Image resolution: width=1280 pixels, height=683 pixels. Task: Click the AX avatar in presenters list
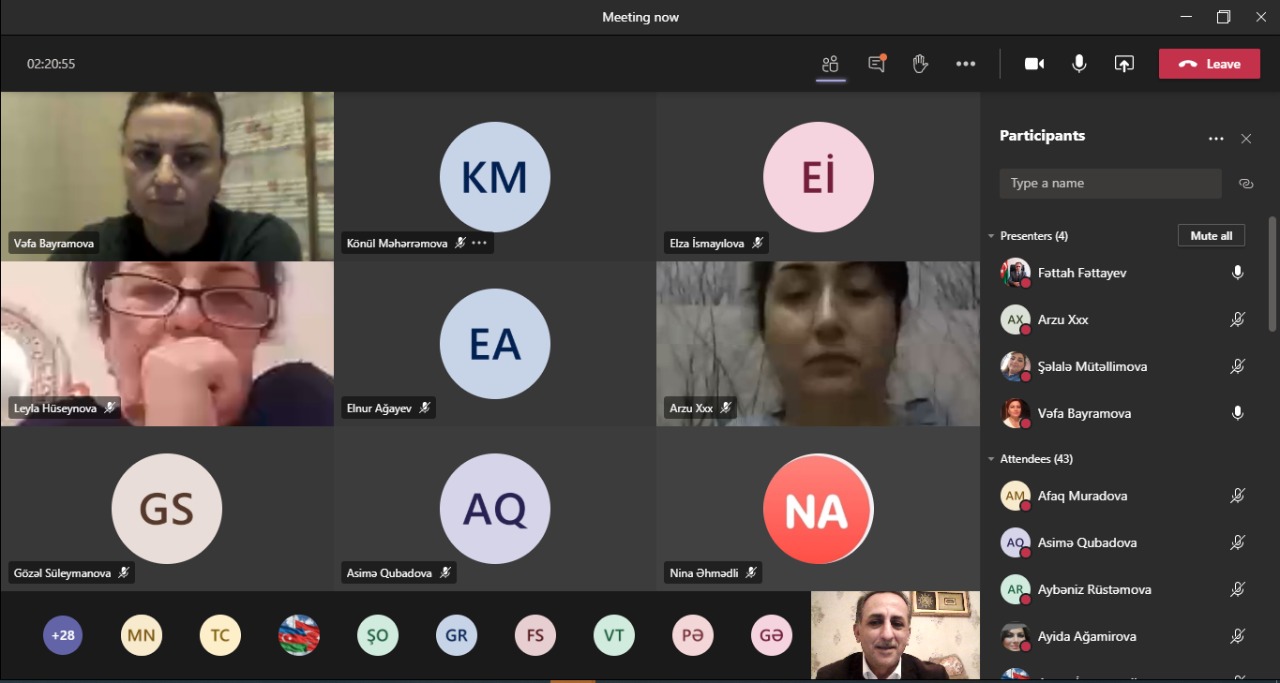pos(1015,320)
